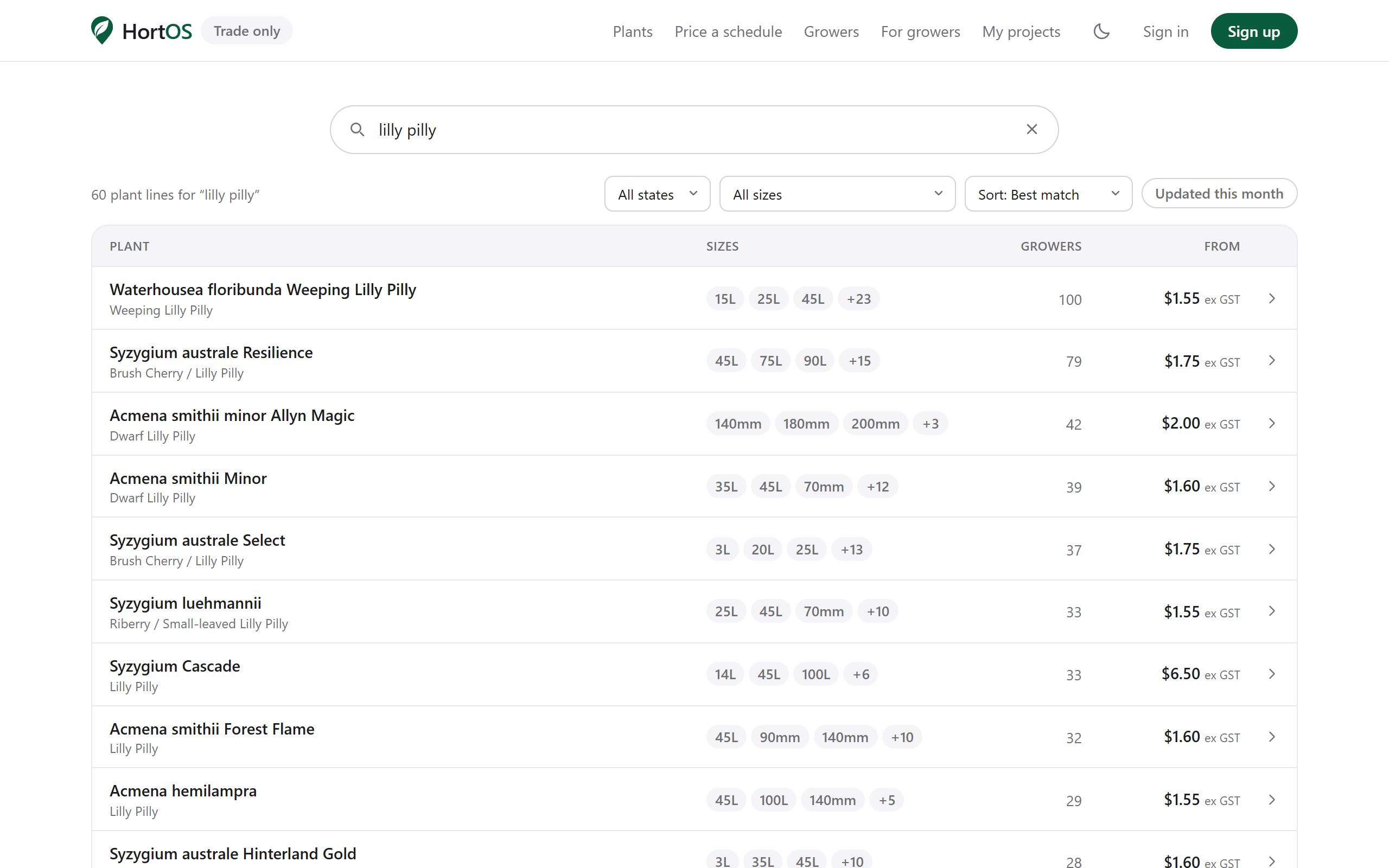Image resolution: width=1389 pixels, height=868 pixels.
Task: Select 15L size chip for Waterhousea
Action: 725,298
